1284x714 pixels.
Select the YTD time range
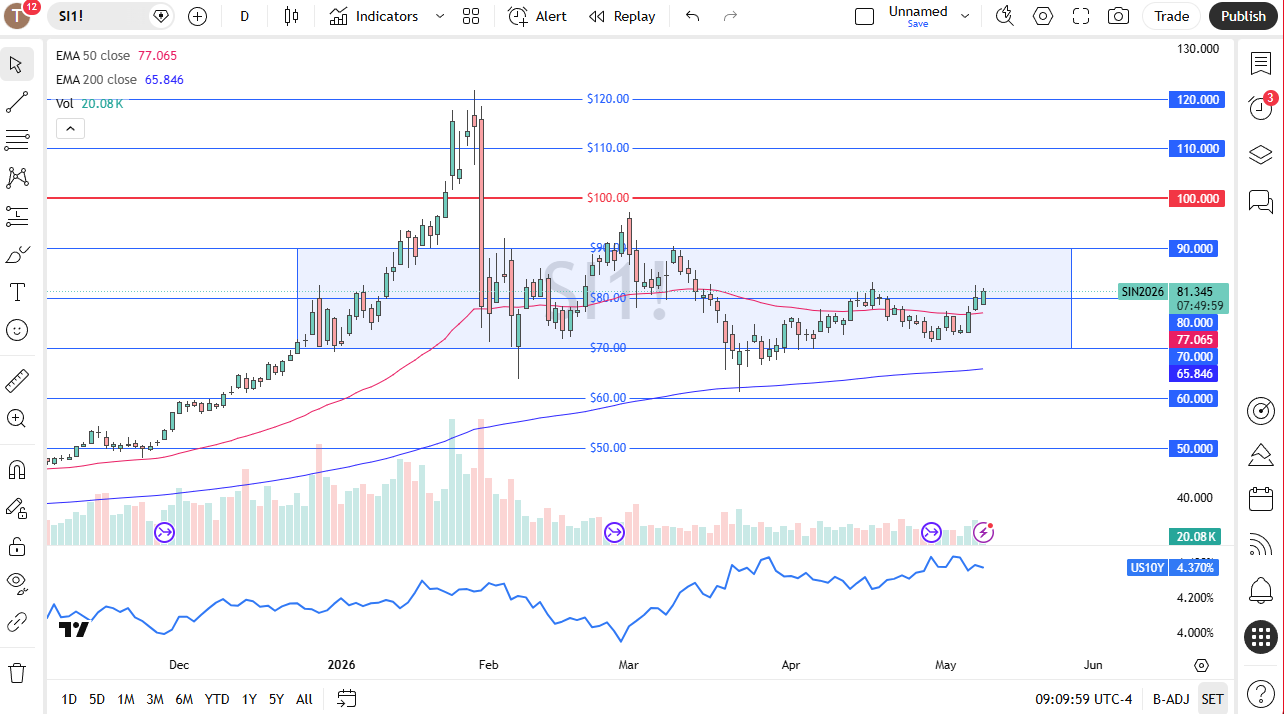click(x=216, y=699)
